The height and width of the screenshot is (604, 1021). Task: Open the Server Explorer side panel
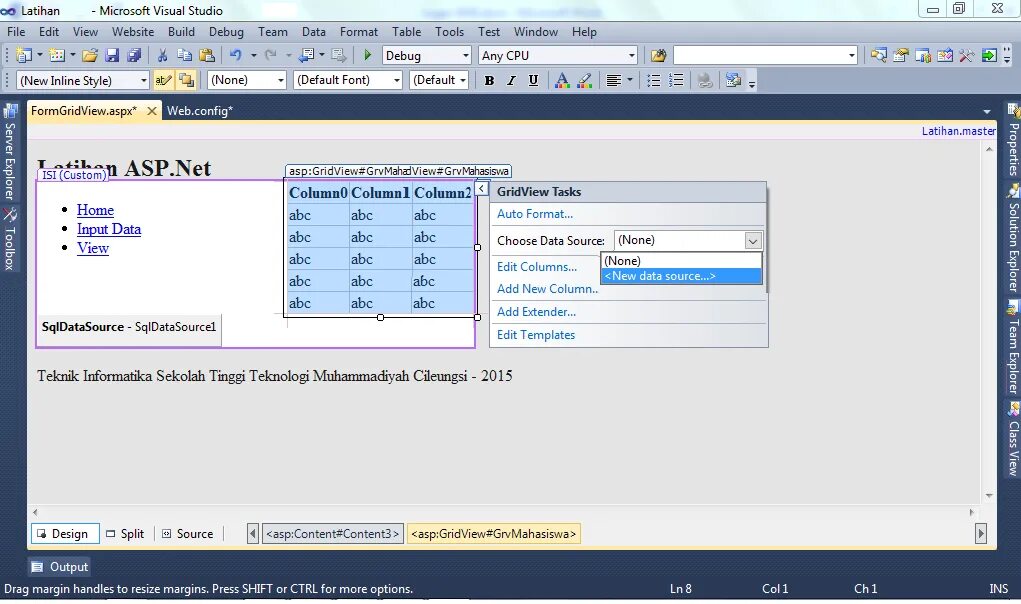pyautogui.click(x=10, y=152)
